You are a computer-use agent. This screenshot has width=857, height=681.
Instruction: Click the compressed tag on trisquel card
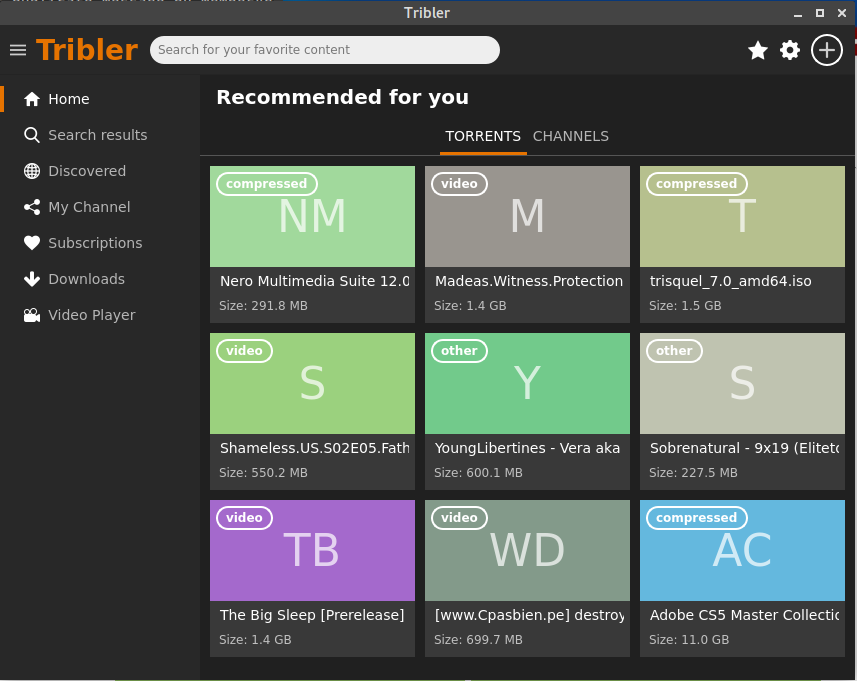[x=697, y=184]
